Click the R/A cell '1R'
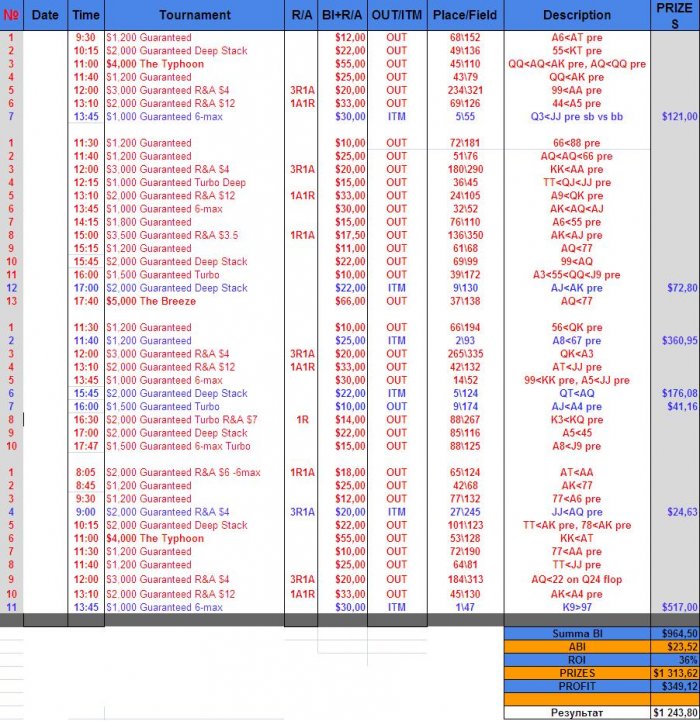This screenshot has height=721, width=700. pyautogui.click(x=303, y=420)
